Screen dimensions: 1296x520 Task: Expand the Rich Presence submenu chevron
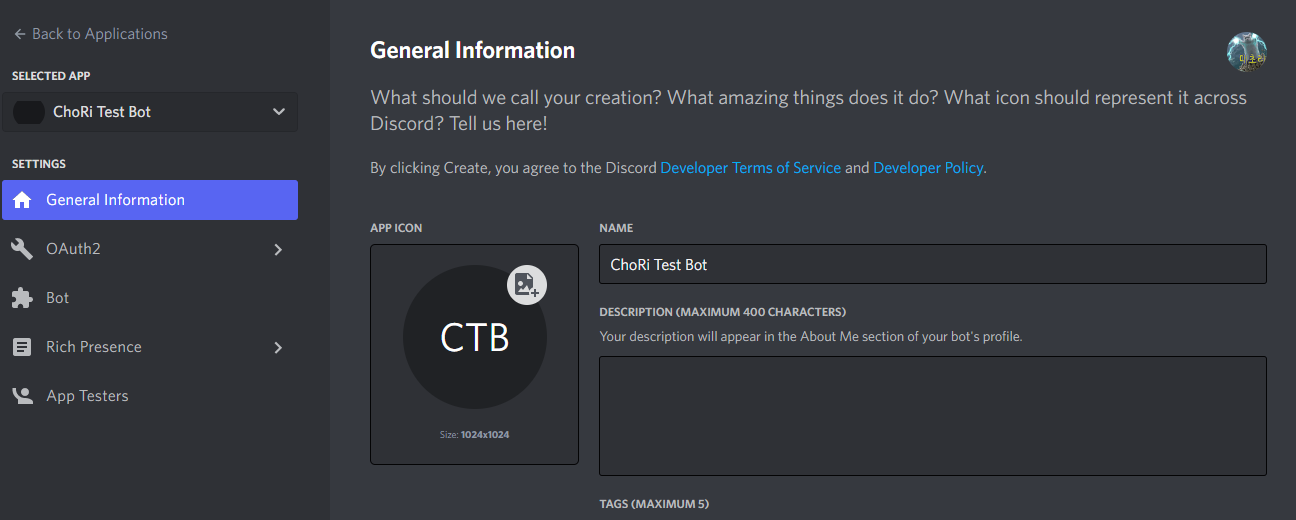click(x=278, y=347)
